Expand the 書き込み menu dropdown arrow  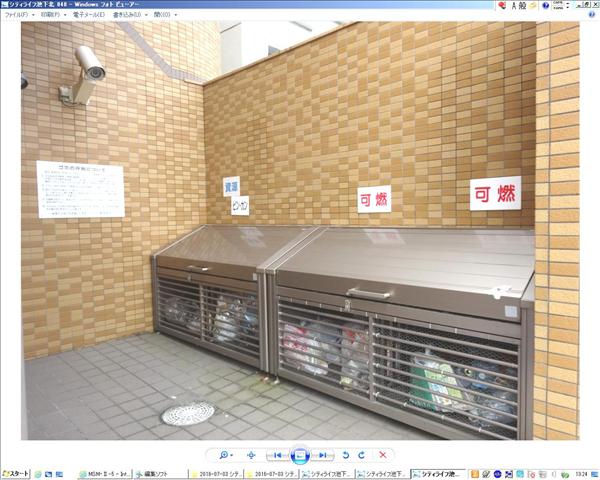146,15
